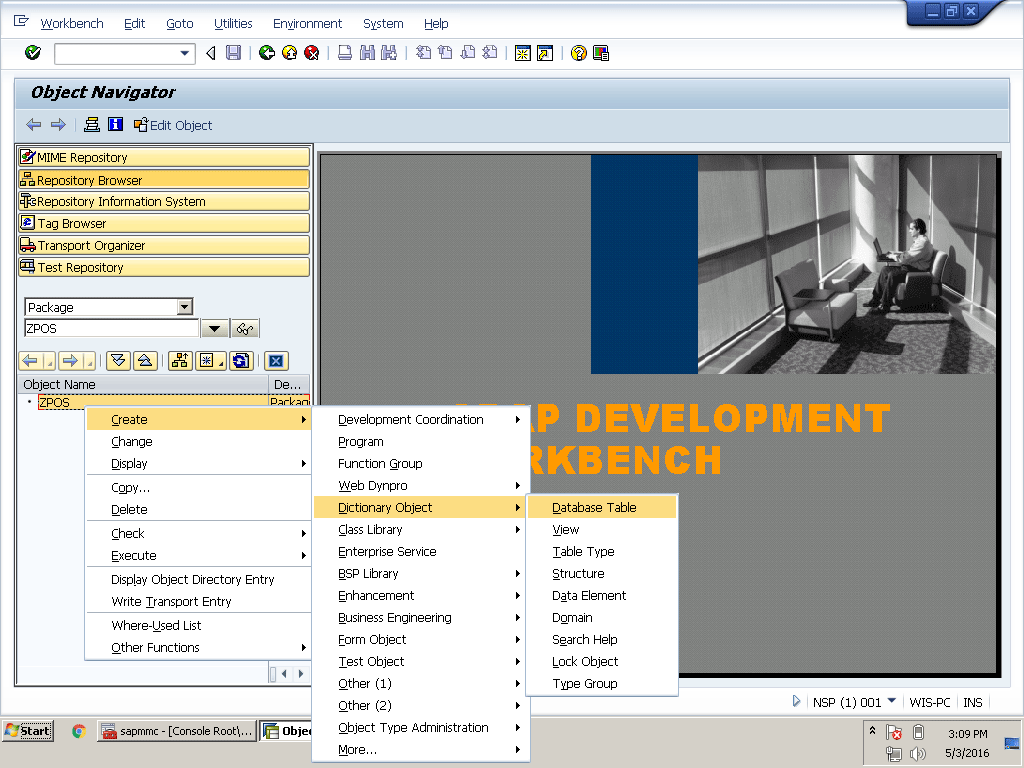Expand the Object Type Administration submenu
The height and width of the screenshot is (768, 1024).
(517, 728)
